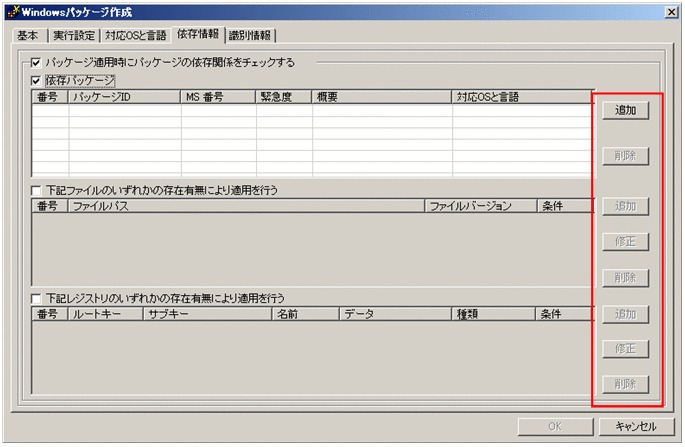The height and width of the screenshot is (447, 685).
Task: Click the ファイルバージョン column header
Action: point(481,206)
